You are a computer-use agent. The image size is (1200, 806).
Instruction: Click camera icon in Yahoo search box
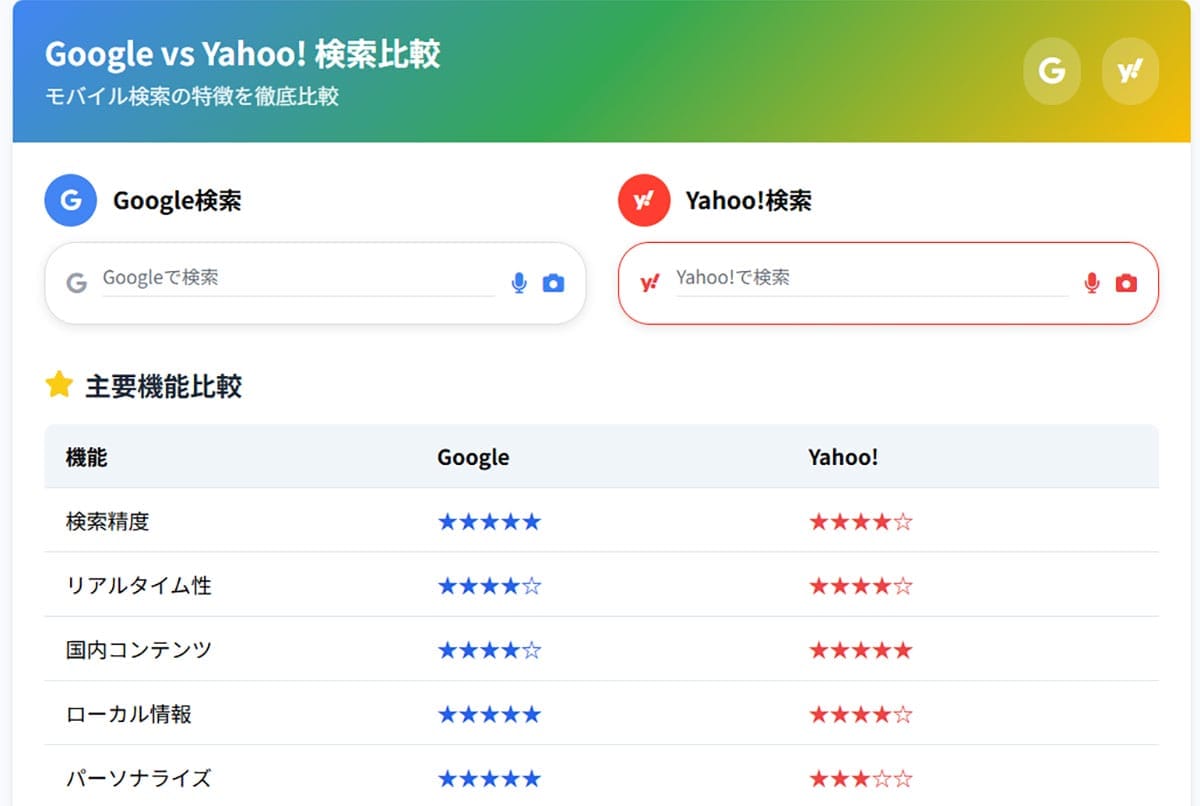tap(1126, 283)
